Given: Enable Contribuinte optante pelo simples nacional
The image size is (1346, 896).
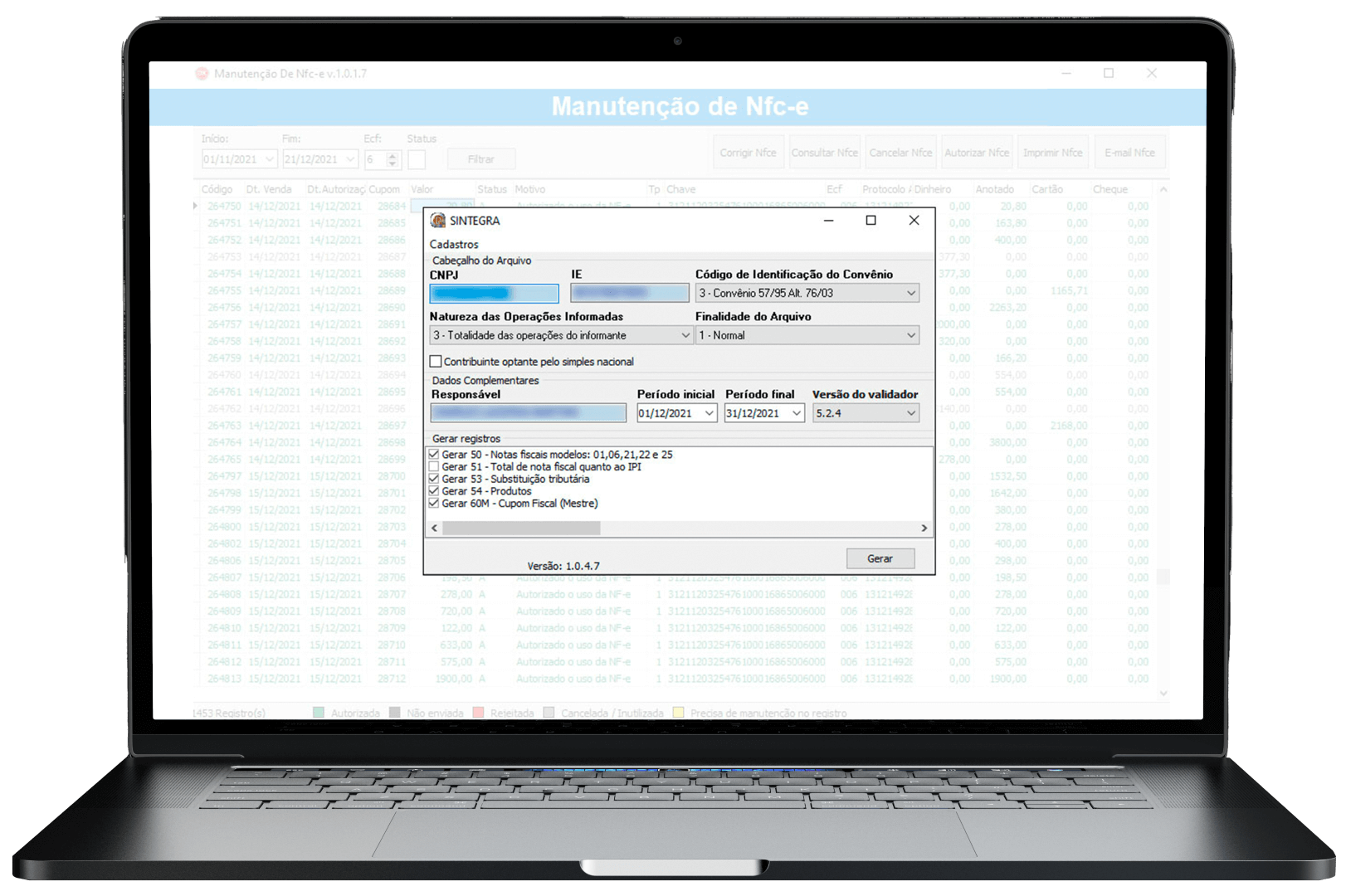Looking at the screenshot, I should click(x=436, y=362).
